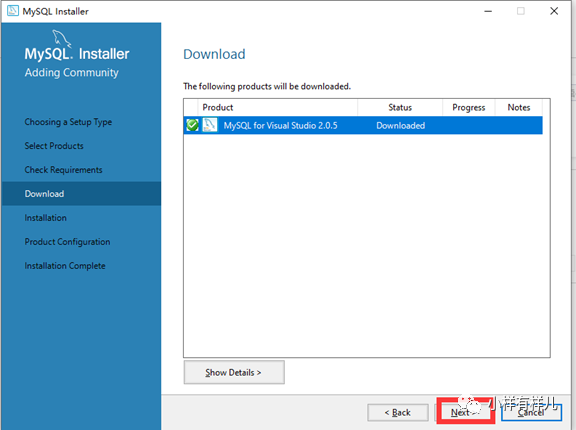Click the Status column header
This screenshot has width=576, height=430.
point(400,108)
